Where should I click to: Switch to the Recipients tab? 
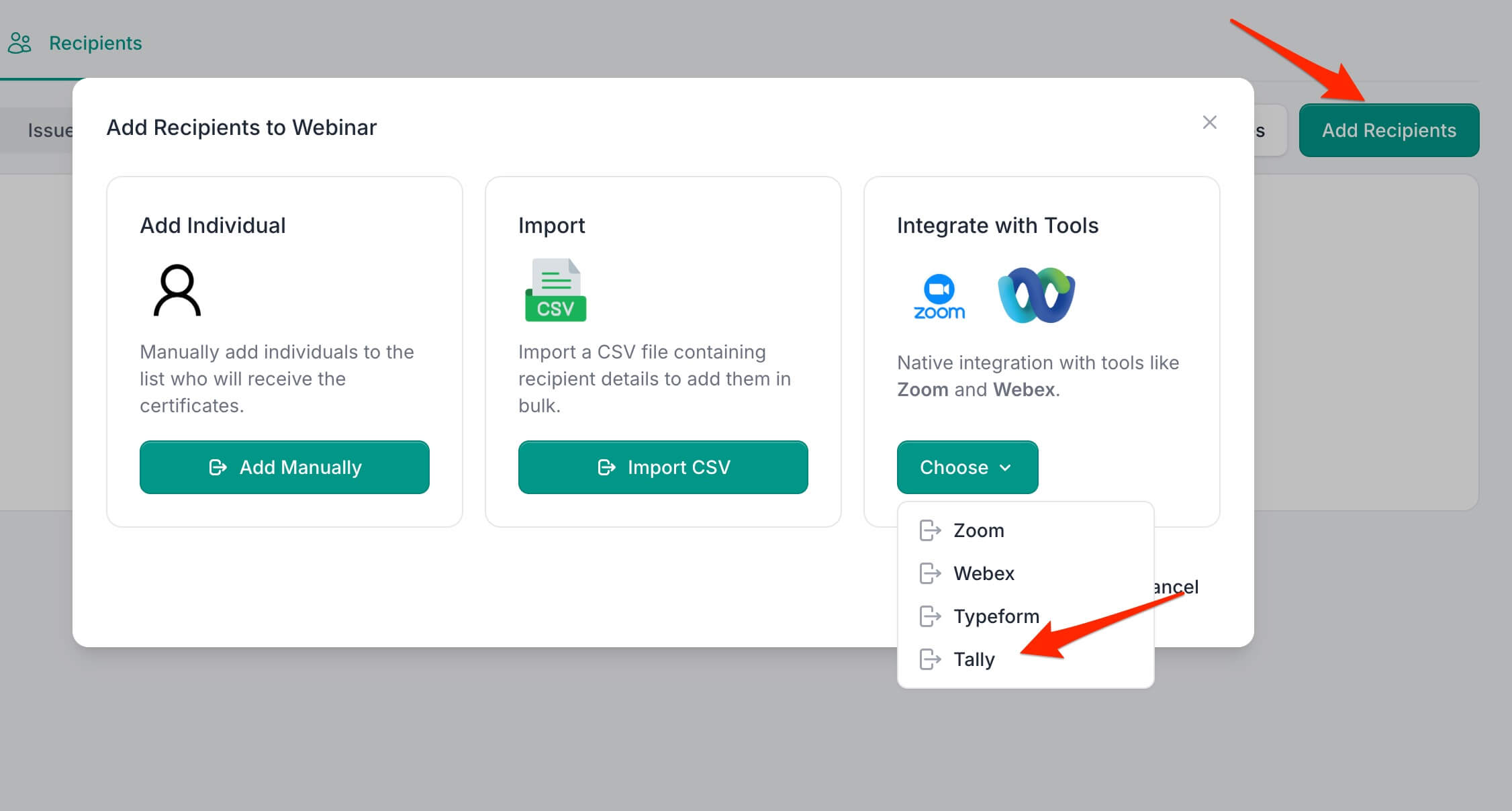[x=95, y=43]
